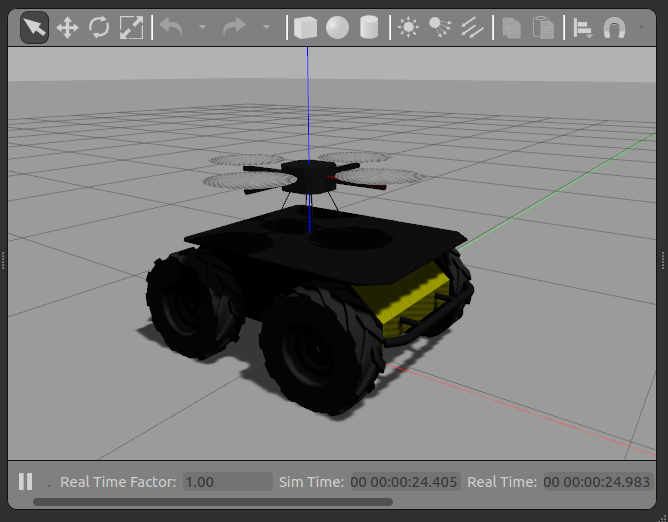Viewport: 668px width, 522px height.
Task: Click the Sim Time label
Action: coord(311,482)
